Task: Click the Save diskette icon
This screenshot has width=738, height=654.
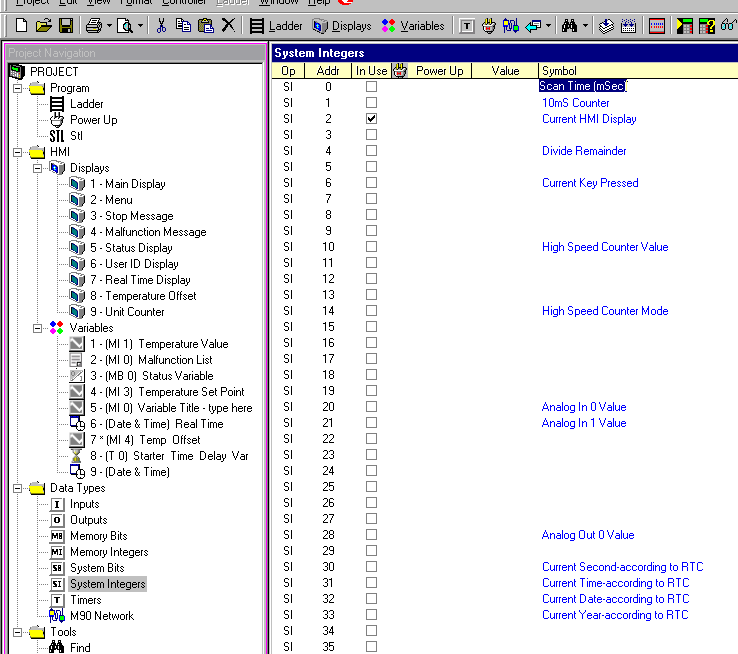Action: [66, 26]
